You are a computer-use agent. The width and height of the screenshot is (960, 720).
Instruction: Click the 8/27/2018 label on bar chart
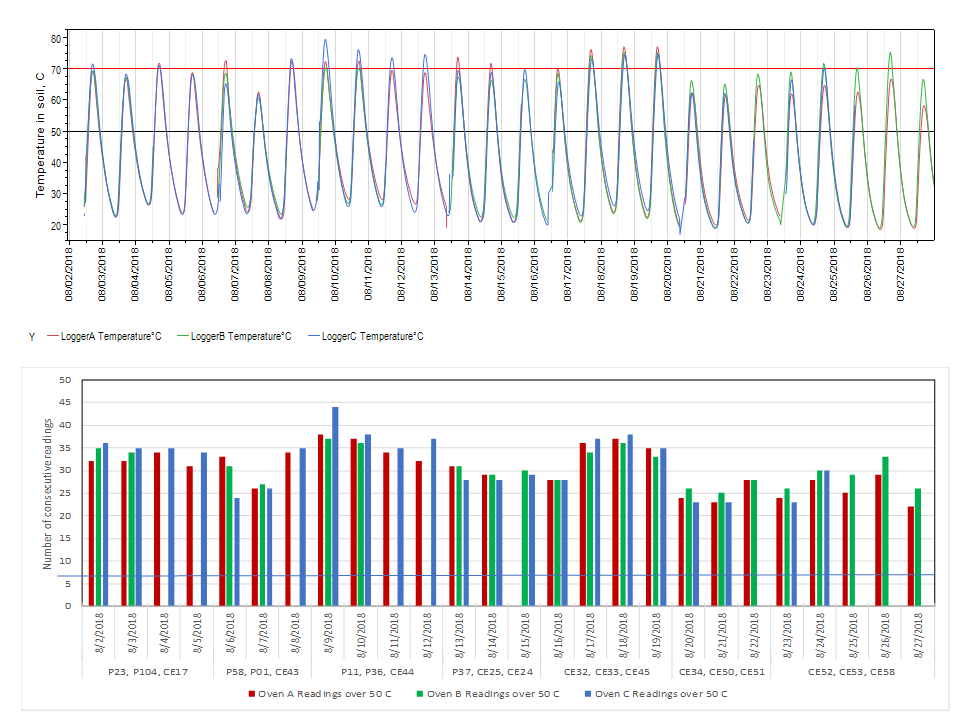[x=918, y=635]
